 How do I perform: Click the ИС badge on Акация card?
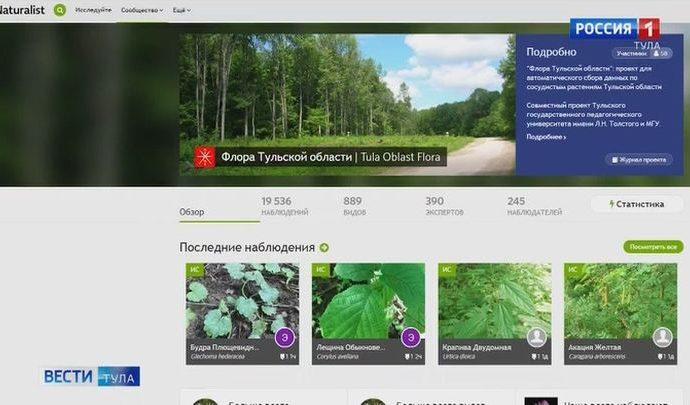tap(573, 269)
